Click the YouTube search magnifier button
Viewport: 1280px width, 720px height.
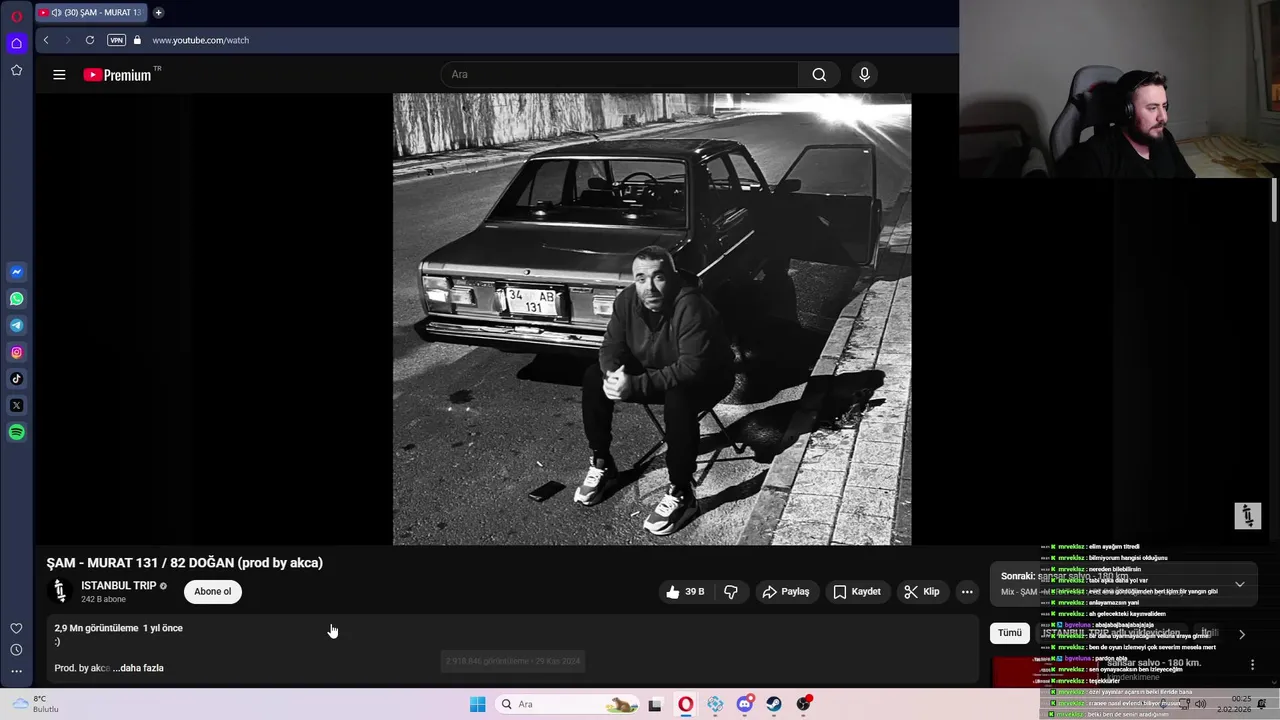click(819, 74)
